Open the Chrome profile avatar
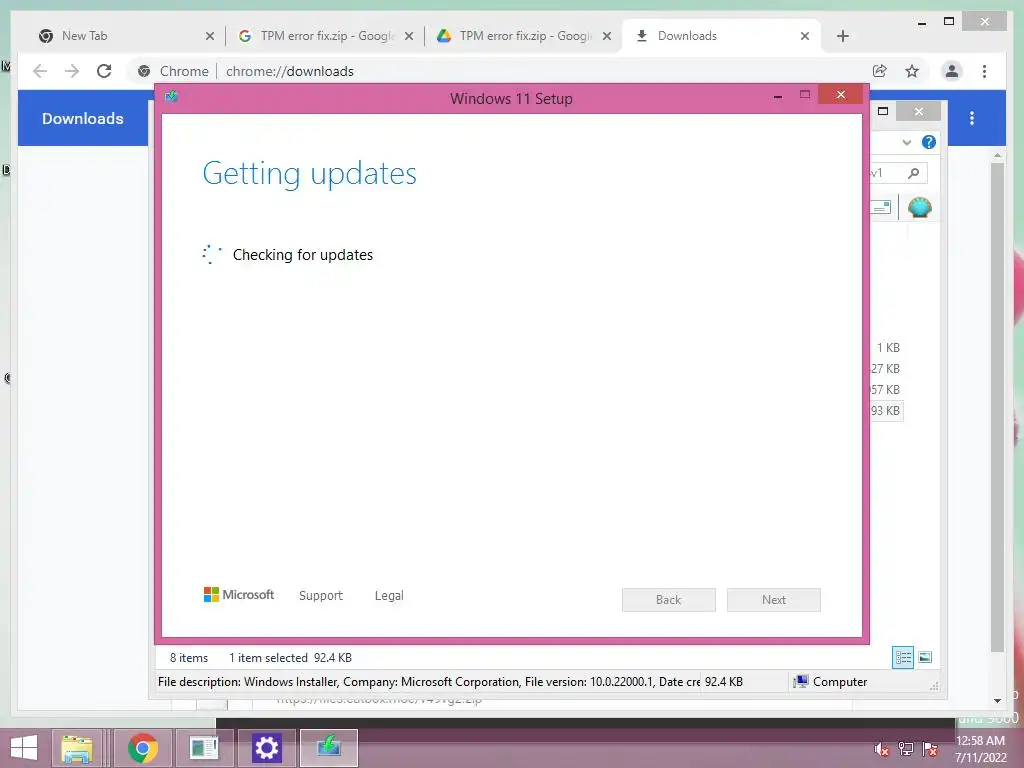Image resolution: width=1024 pixels, height=768 pixels. click(952, 71)
